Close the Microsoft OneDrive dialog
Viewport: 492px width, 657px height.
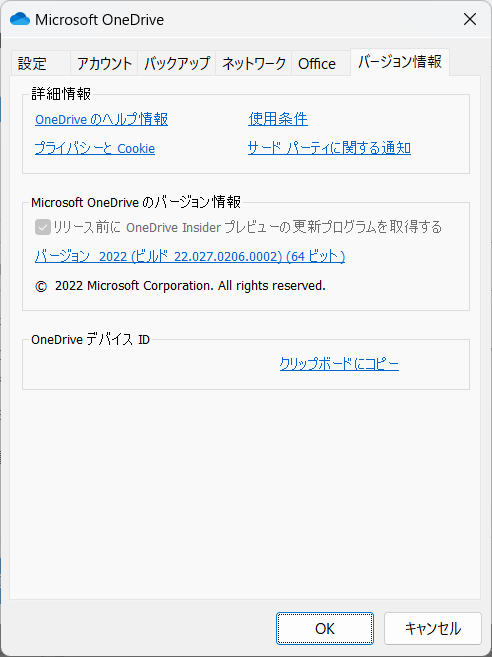[469, 19]
